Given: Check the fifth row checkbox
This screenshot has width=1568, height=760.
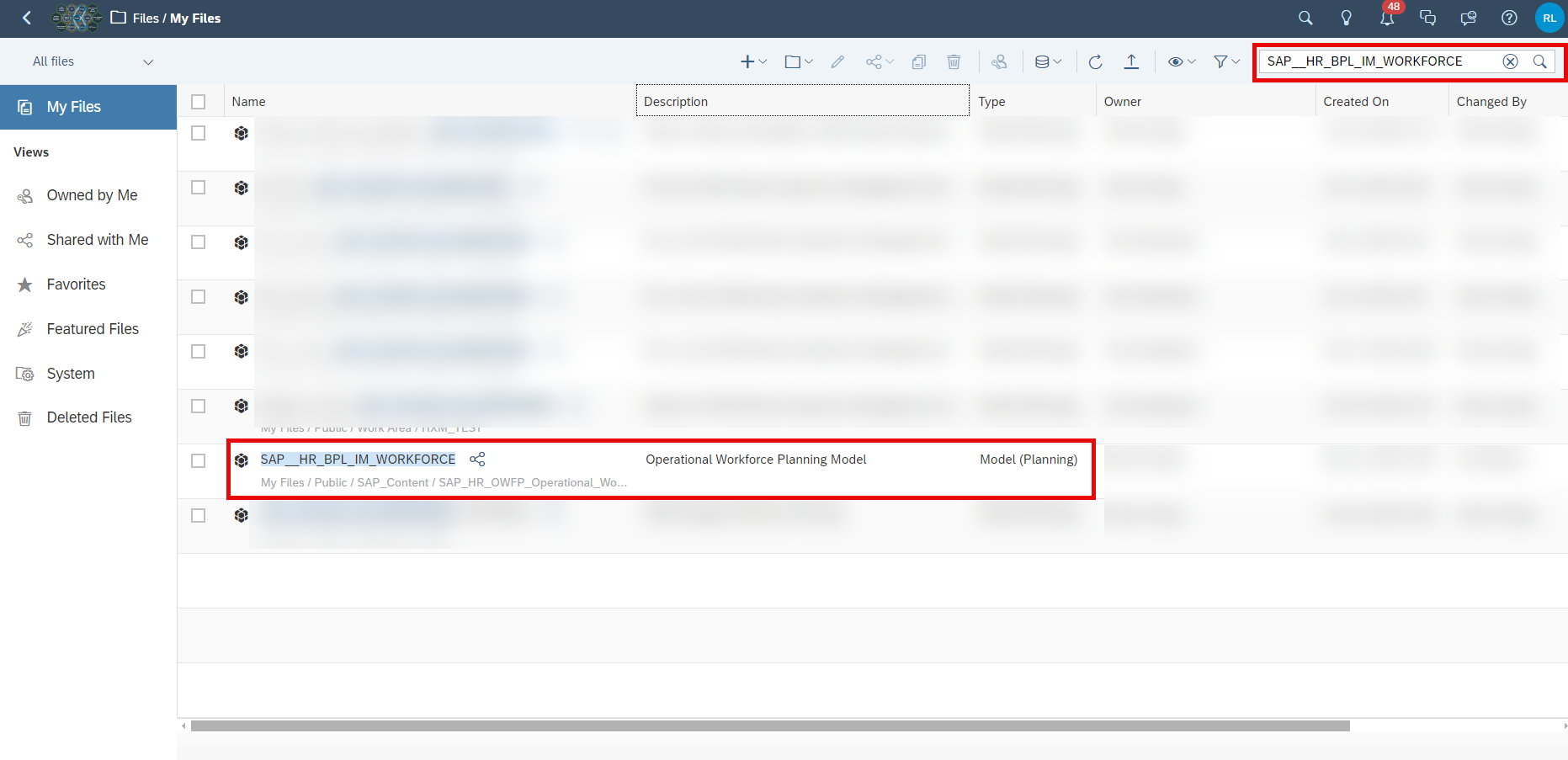Looking at the screenshot, I should [x=199, y=352].
